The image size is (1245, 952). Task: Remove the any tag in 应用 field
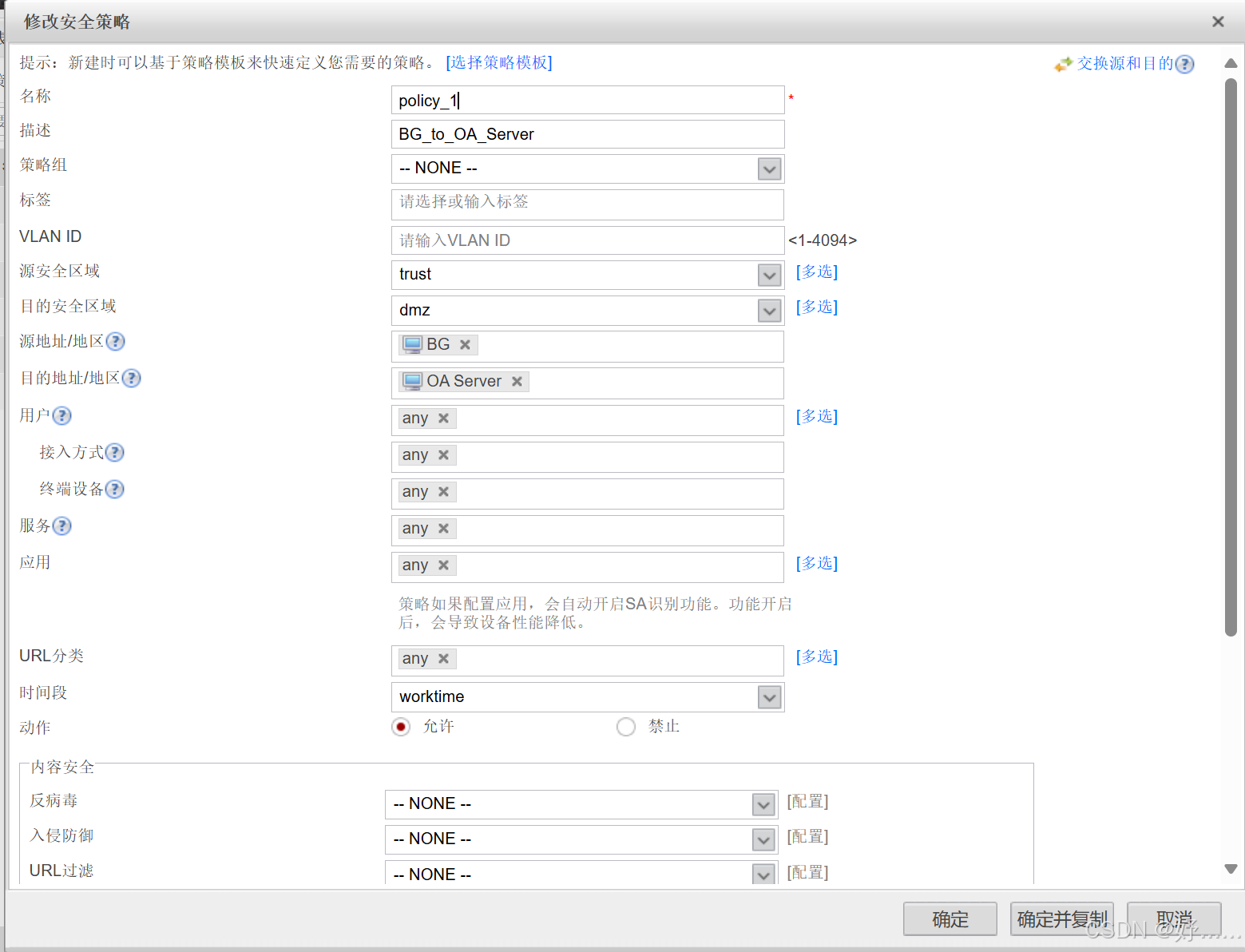443,565
